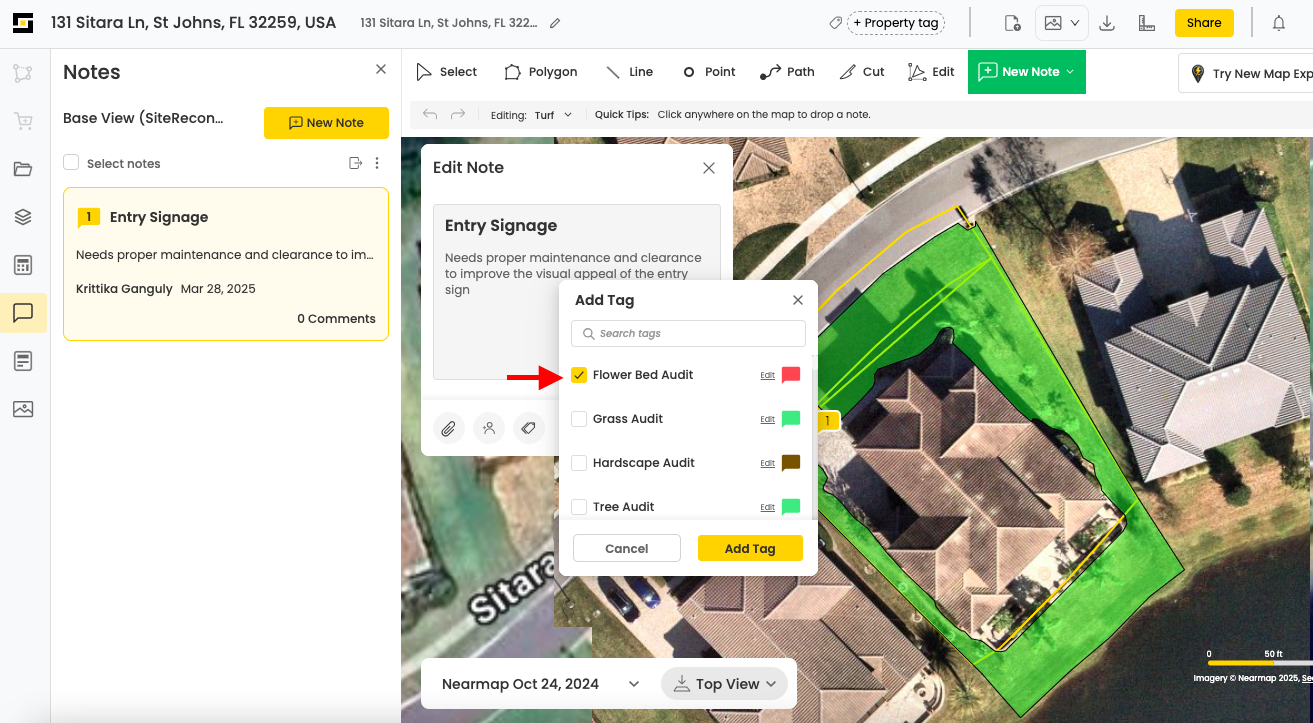1313x723 pixels.
Task: Open the layers sidebar icon
Action: (x=23, y=217)
